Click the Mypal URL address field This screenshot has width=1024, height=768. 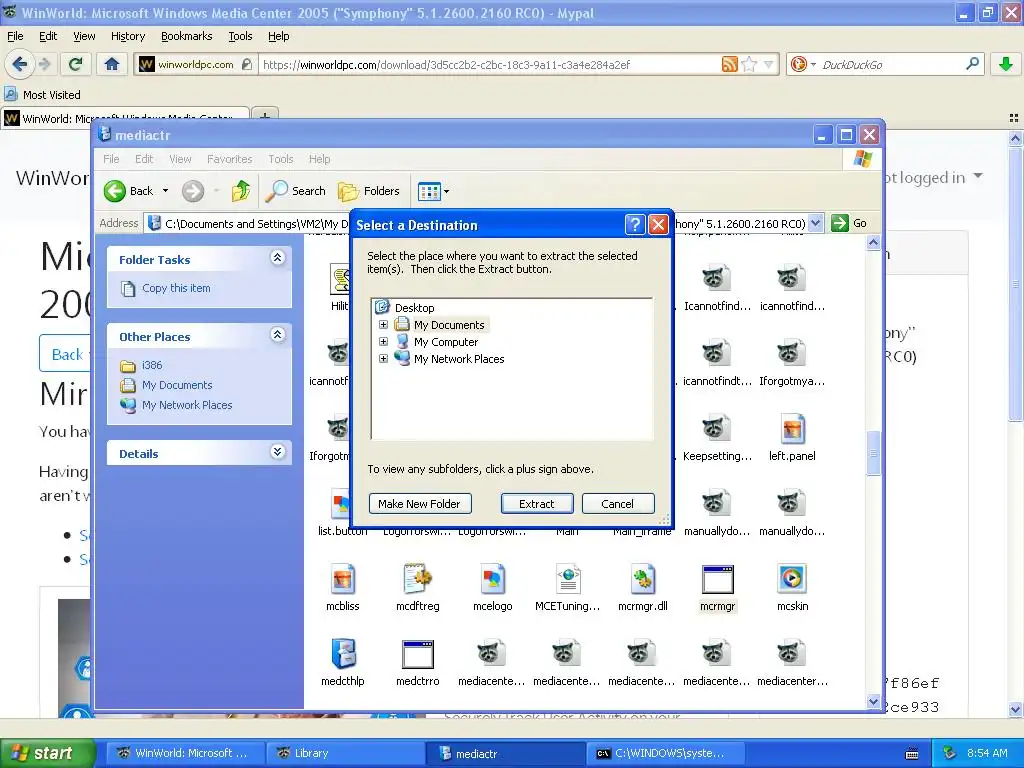point(490,64)
